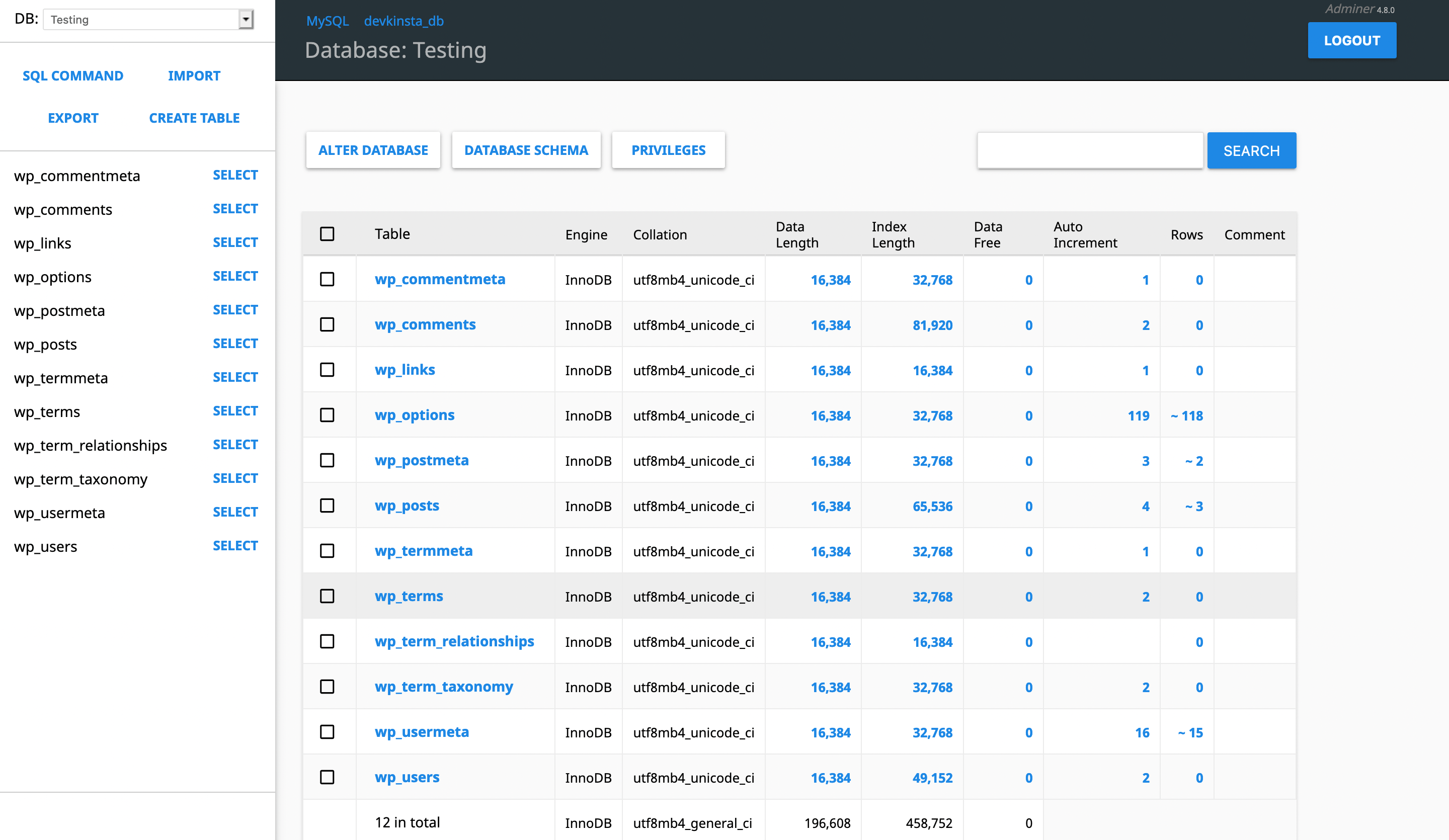Click the EXPORT navigation icon
The image size is (1449, 840).
(72, 117)
